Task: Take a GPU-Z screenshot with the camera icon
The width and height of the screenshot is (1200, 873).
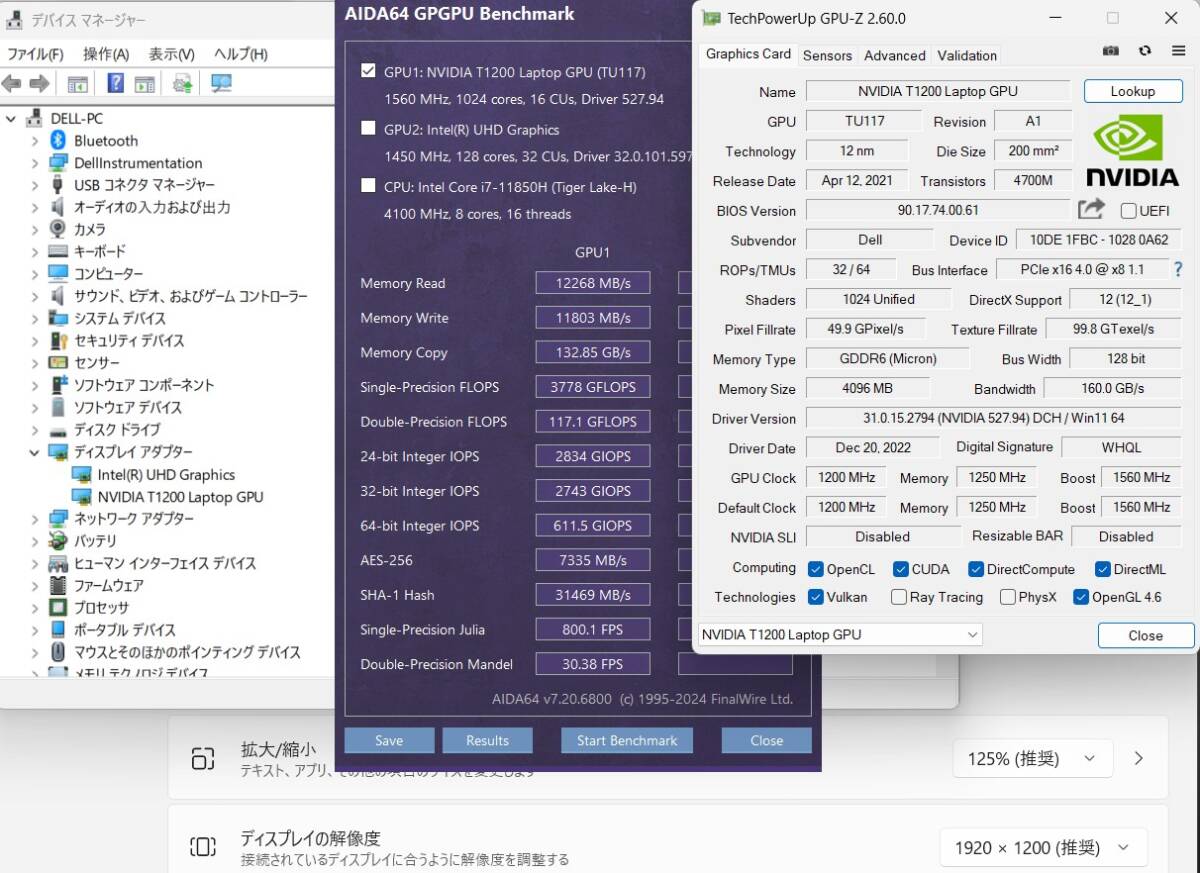Action: tap(1111, 50)
